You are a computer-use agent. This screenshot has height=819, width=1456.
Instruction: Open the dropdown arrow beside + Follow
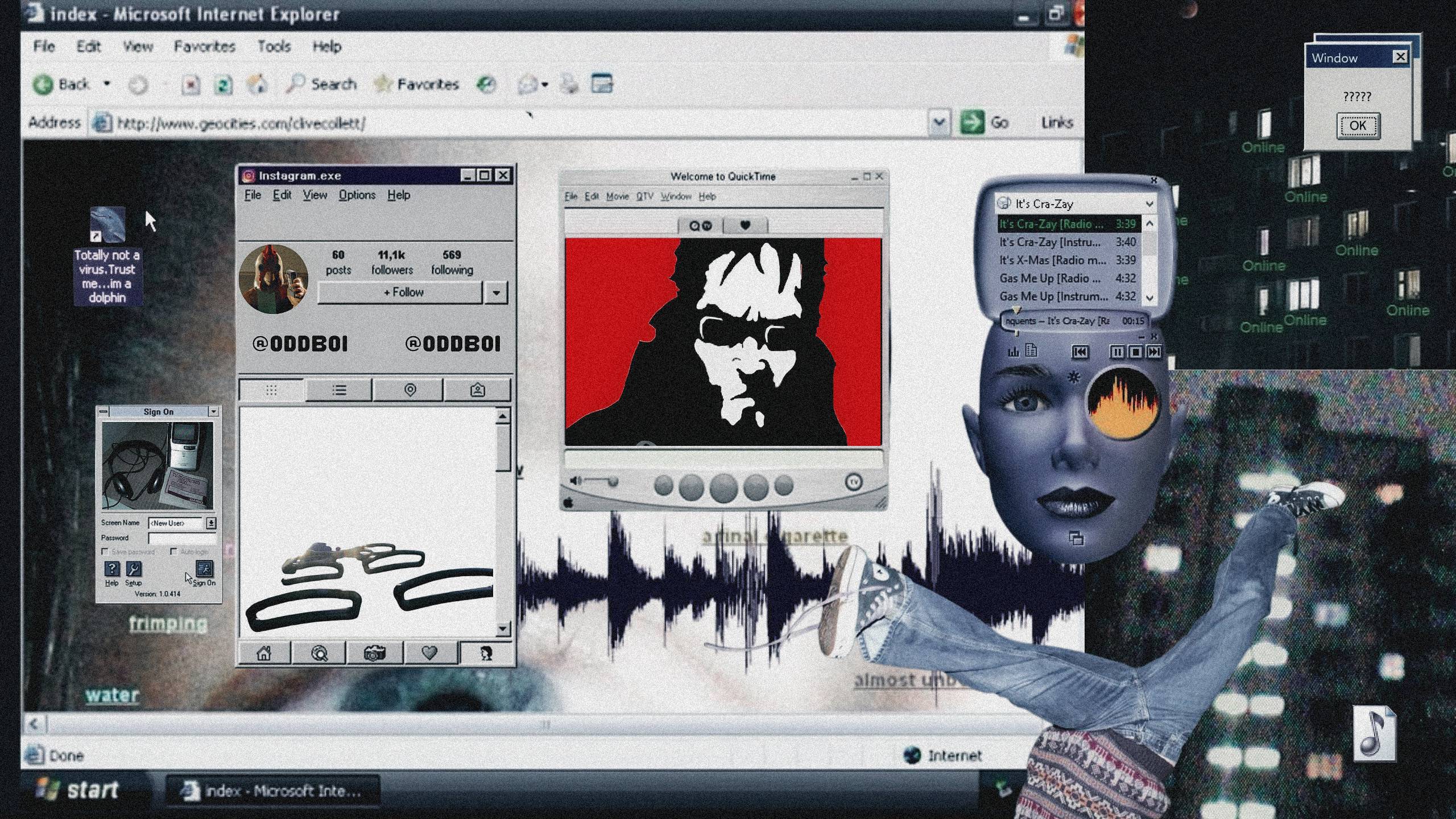[x=496, y=293]
